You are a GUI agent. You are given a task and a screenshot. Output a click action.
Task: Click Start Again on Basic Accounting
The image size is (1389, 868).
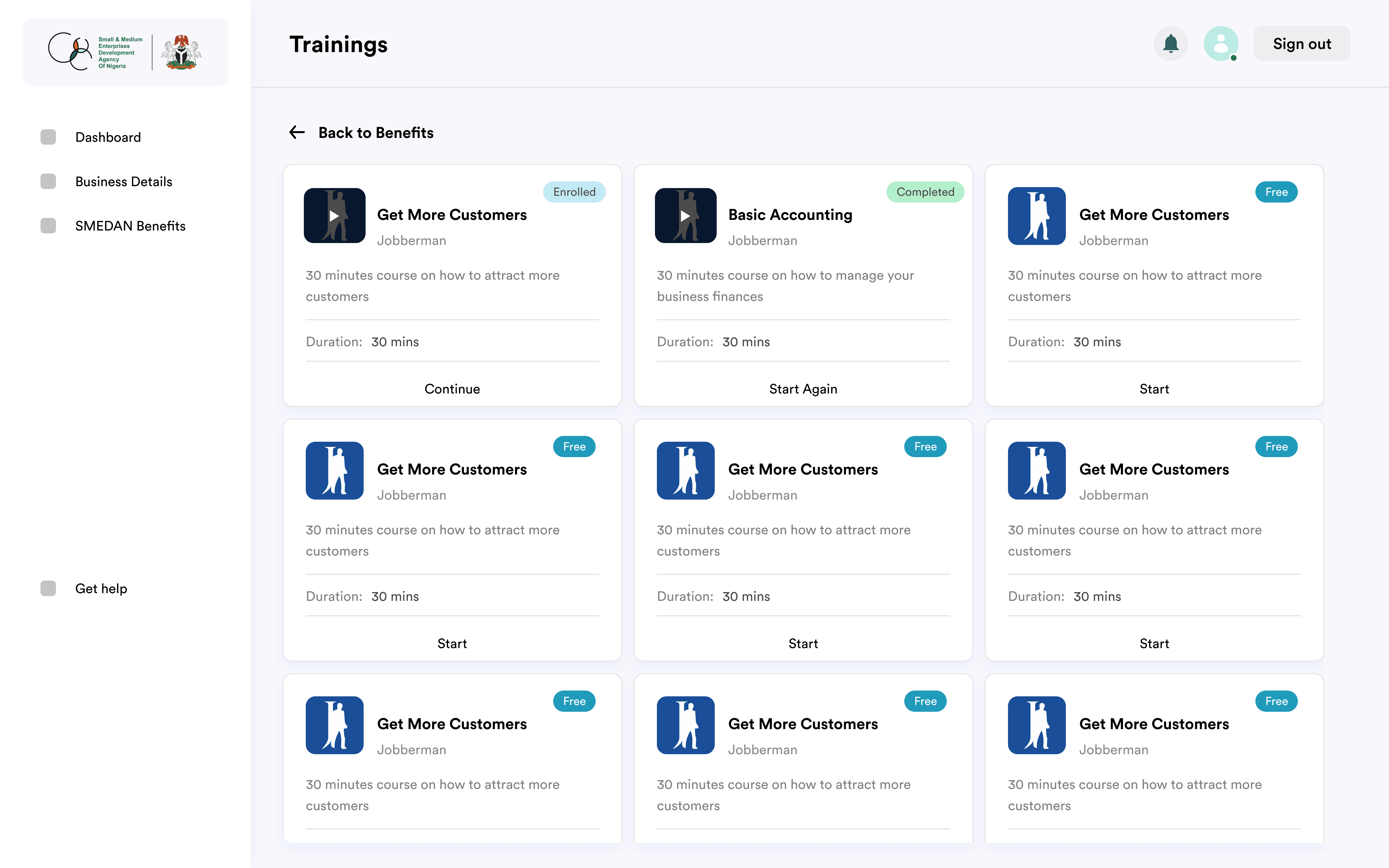[803, 389]
